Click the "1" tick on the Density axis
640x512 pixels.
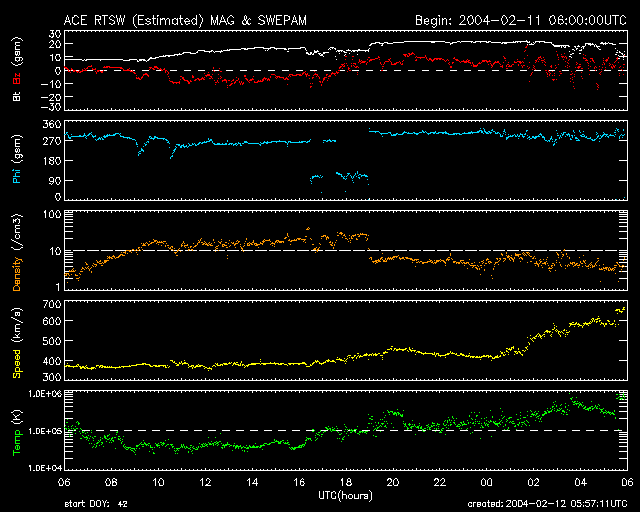coord(58,287)
